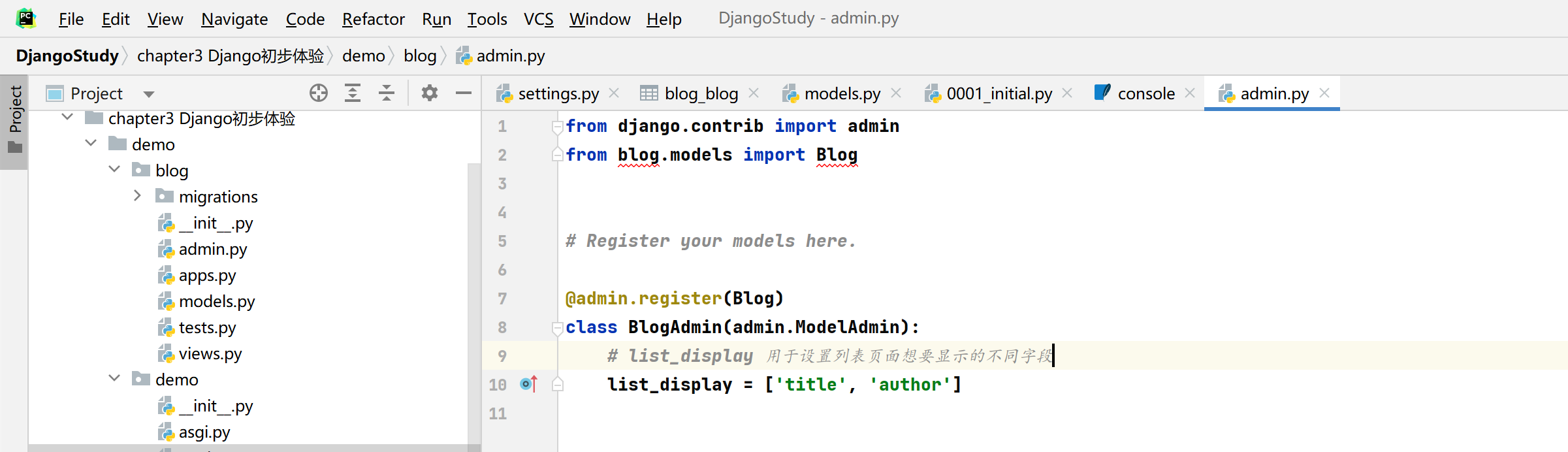Click the Project view title icon
The width and height of the screenshot is (1568, 452).
click(x=55, y=94)
